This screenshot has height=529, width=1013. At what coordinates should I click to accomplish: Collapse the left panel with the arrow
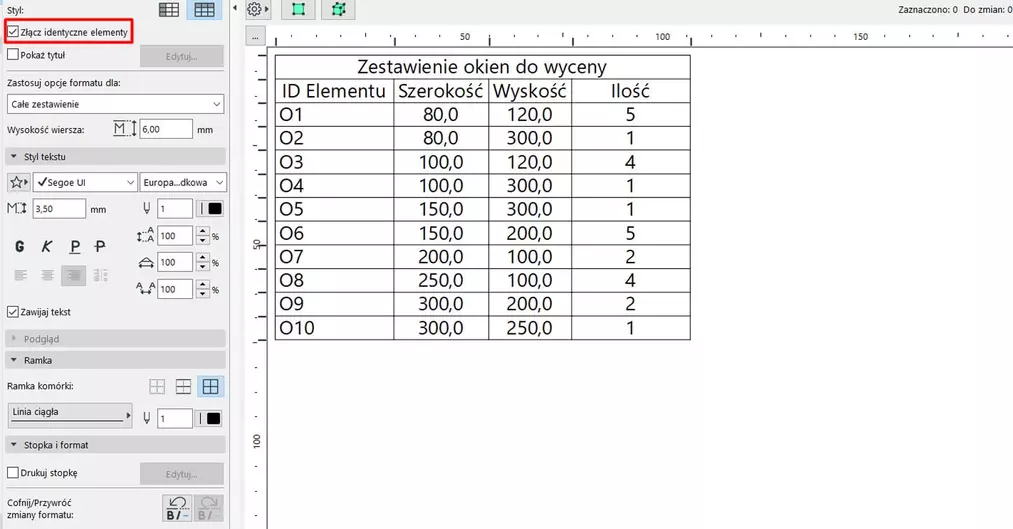click(x=235, y=8)
